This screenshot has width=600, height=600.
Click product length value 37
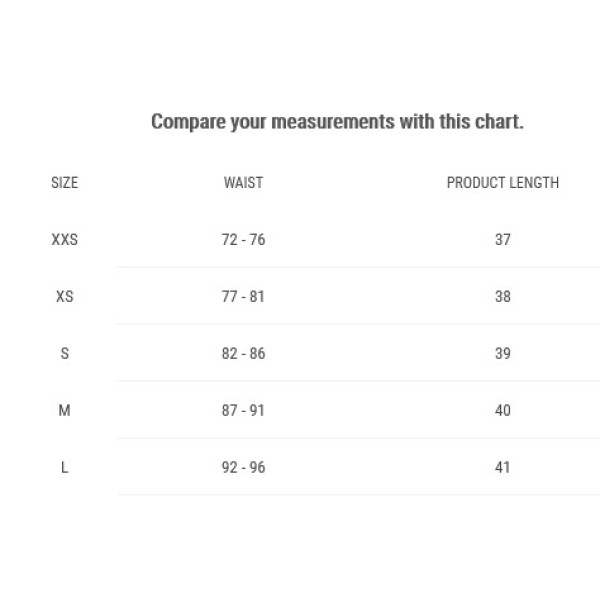(x=503, y=240)
